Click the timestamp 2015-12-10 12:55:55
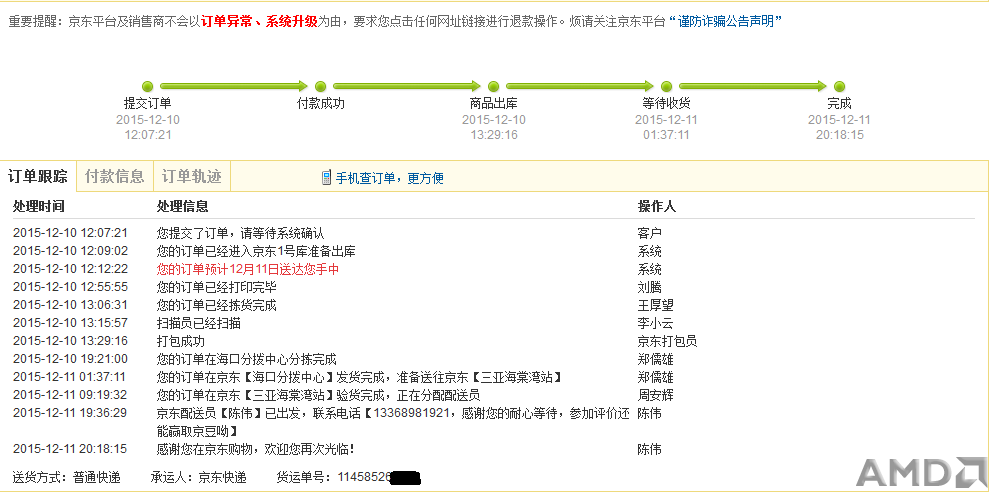Screen dimensions: 993x493 point(70,287)
